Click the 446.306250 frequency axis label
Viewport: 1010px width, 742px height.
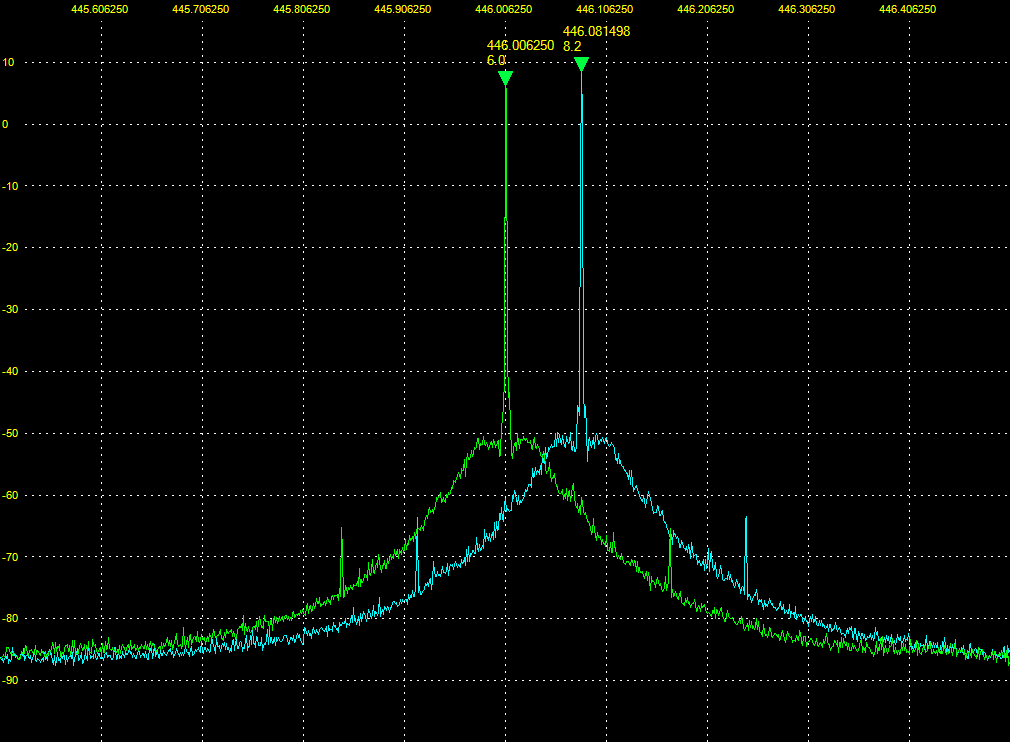pos(806,9)
